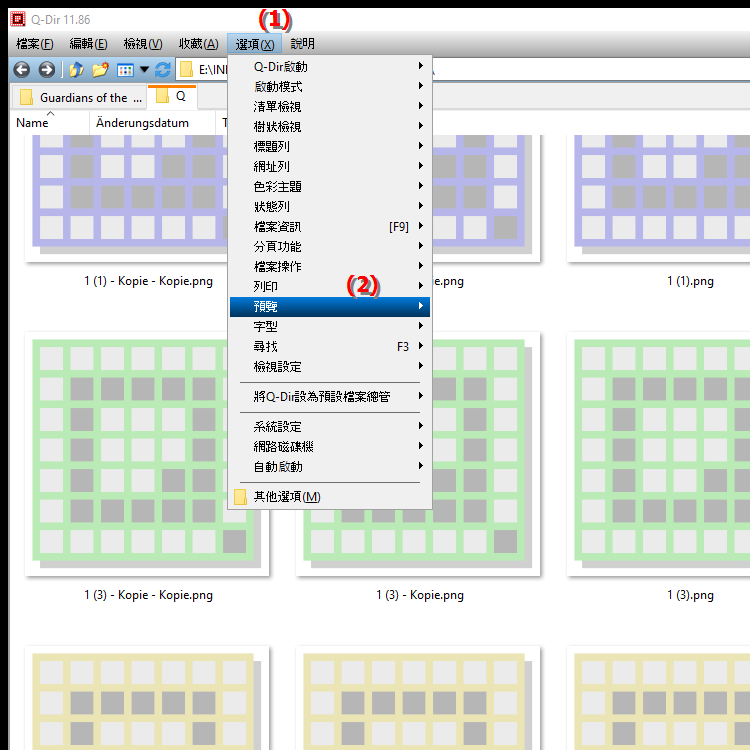
Task: Open the 檔案(F) menu
Action: click(x=34, y=44)
